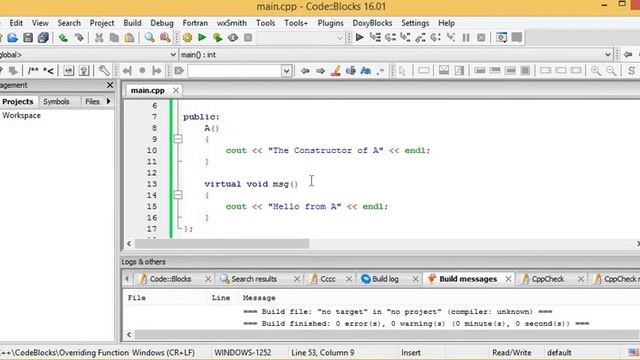Show more Management tabs with the arrow
The image size is (640, 360).
109,101
